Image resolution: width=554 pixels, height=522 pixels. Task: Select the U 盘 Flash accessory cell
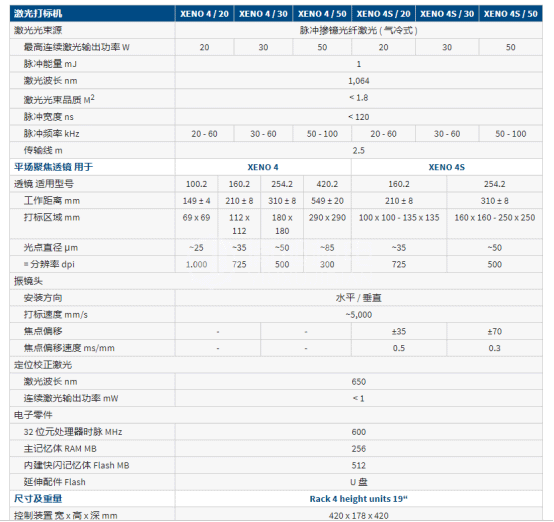pyautogui.click(x=359, y=482)
